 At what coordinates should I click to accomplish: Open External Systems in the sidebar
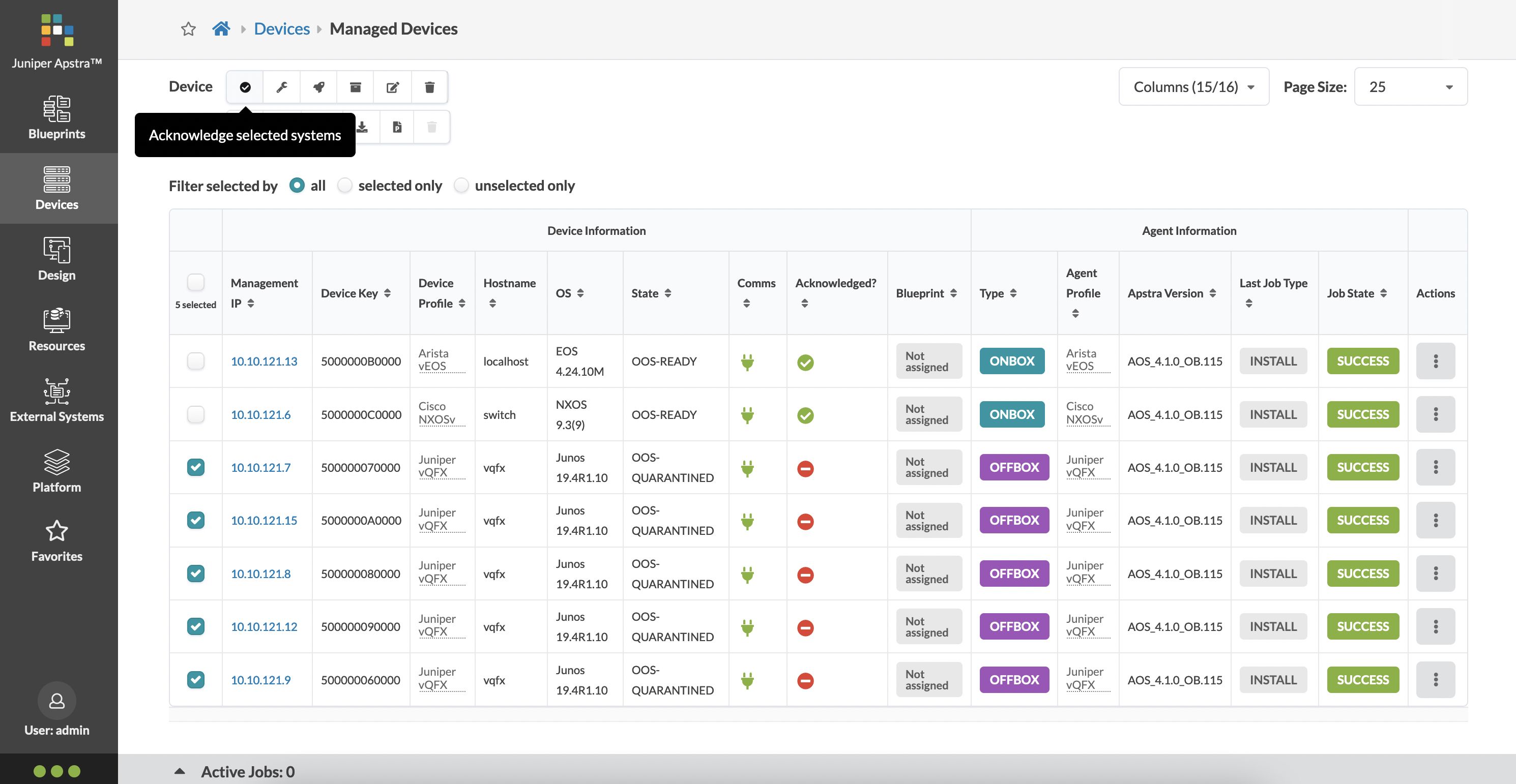click(x=57, y=400)
